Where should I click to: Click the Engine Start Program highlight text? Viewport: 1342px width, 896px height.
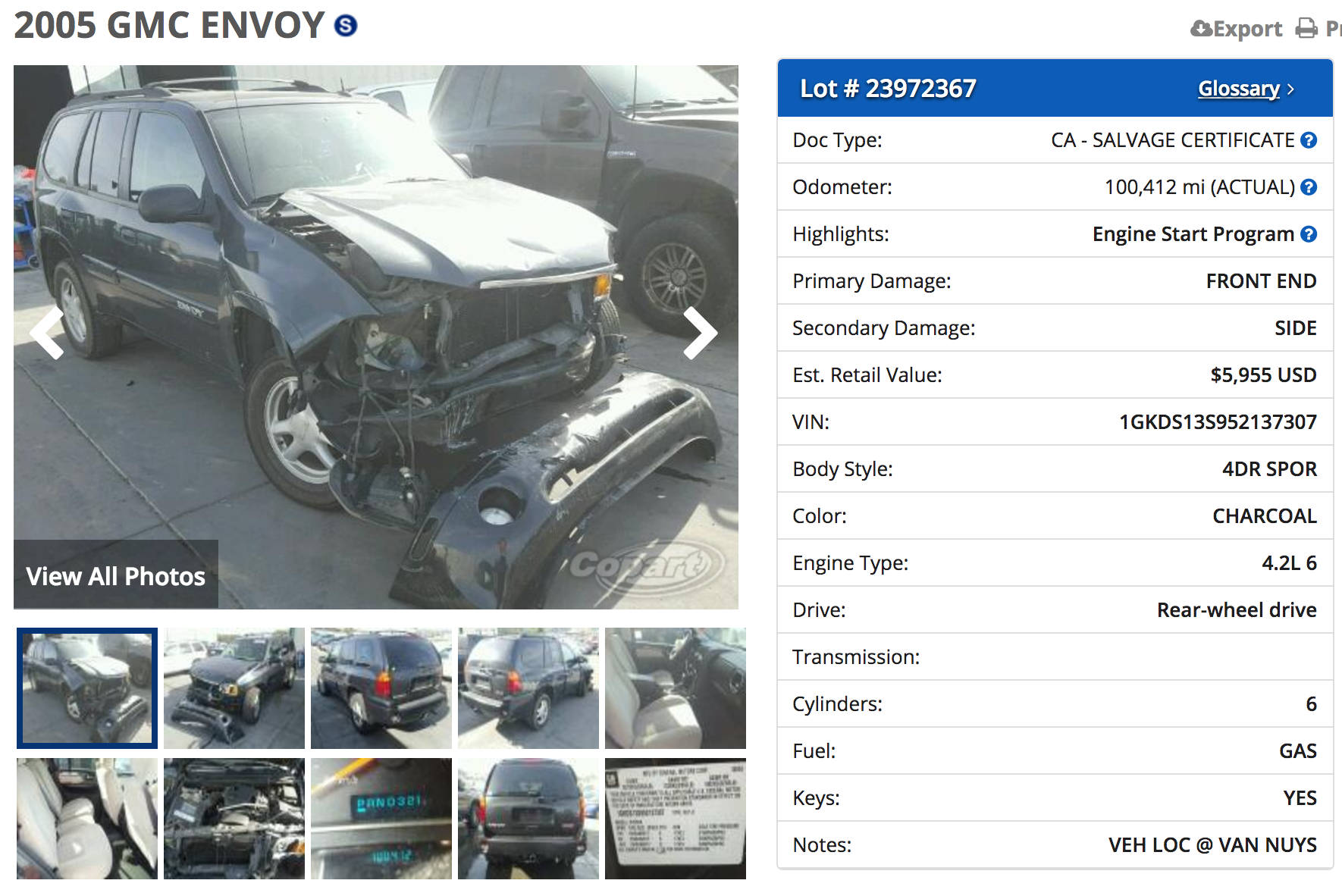[x=1193, y=234]
